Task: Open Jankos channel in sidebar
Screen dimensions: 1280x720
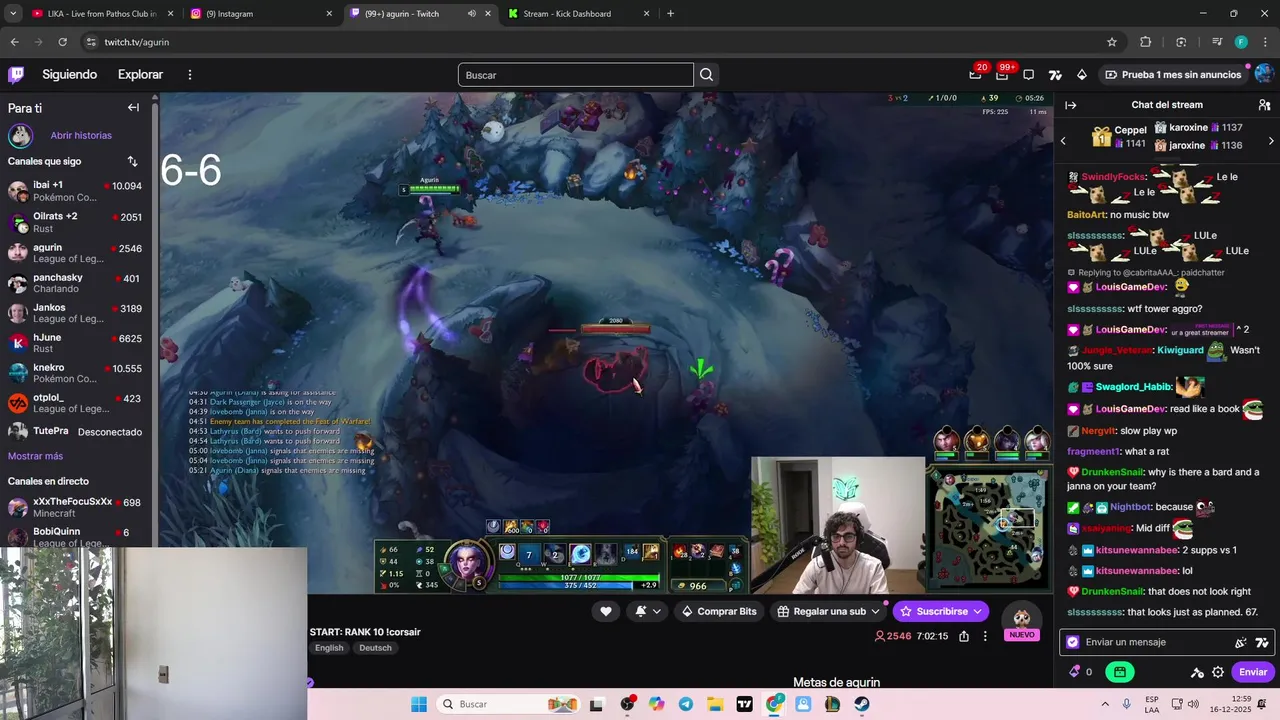Action: tap(76, 313)
